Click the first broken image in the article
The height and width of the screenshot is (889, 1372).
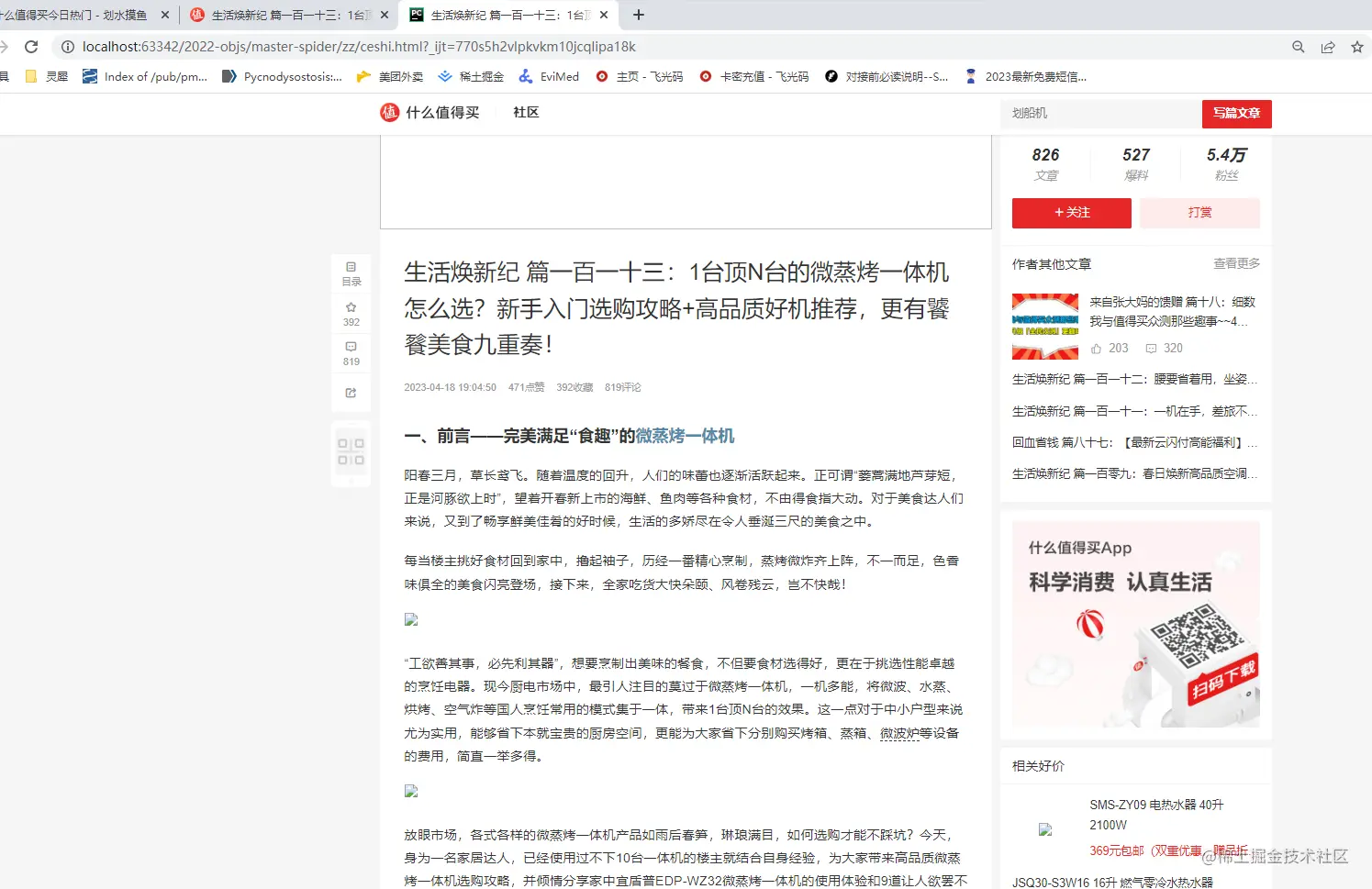[411, 620]
